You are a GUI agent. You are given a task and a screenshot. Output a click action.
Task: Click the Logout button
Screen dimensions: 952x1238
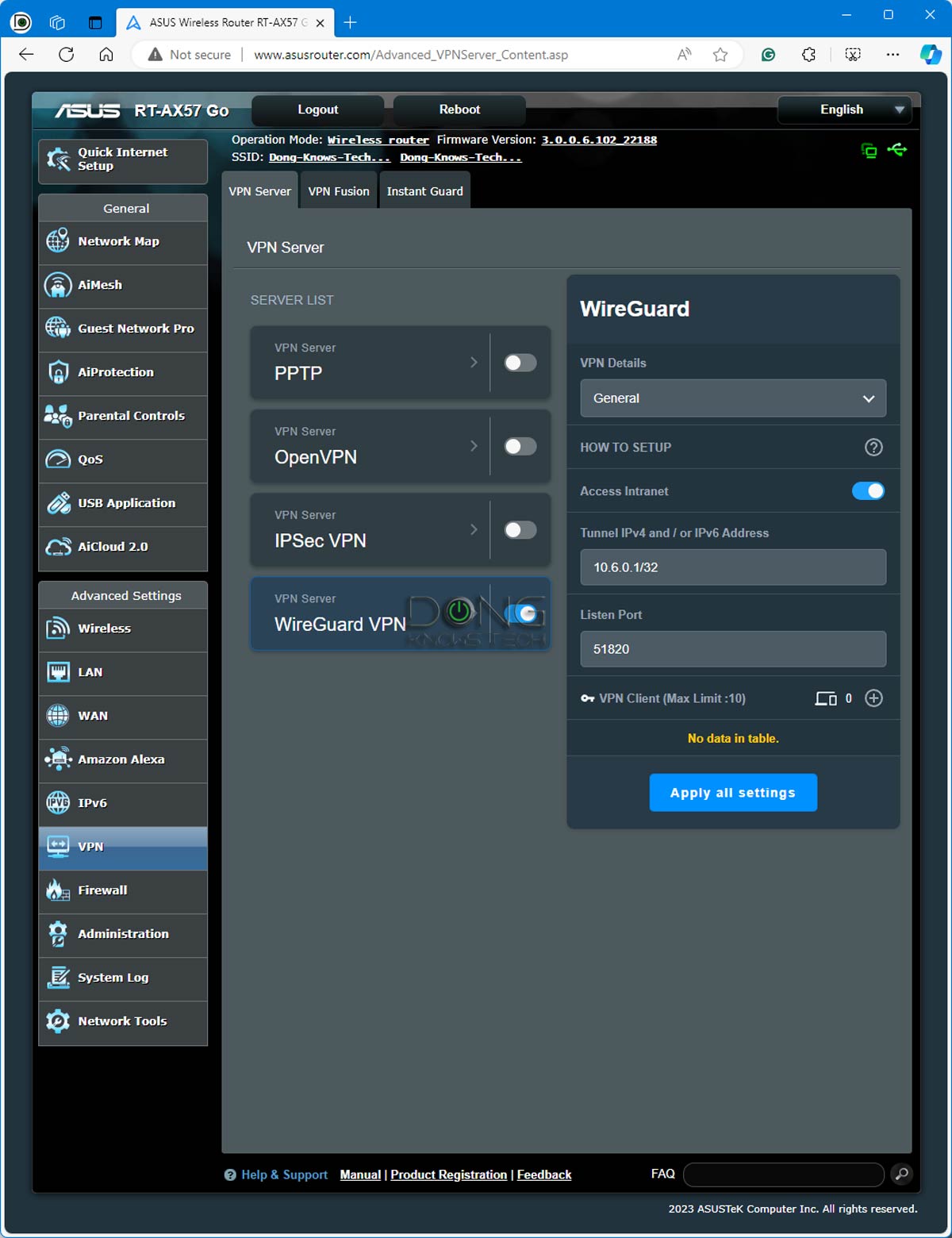318,110
